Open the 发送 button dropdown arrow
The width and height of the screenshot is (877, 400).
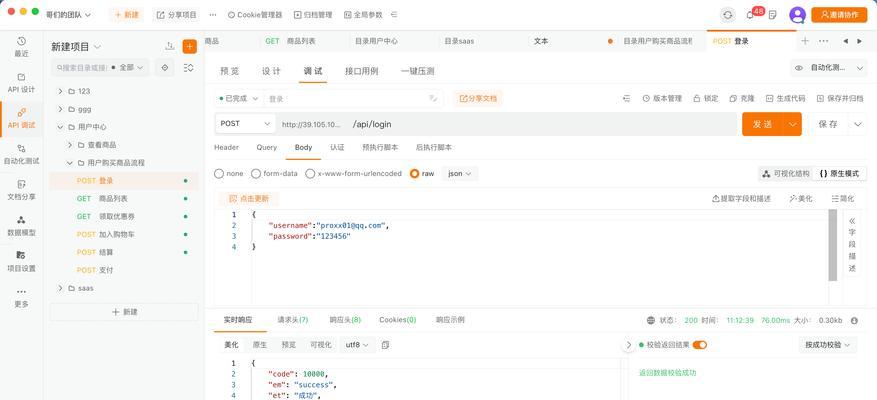(792, 124)
